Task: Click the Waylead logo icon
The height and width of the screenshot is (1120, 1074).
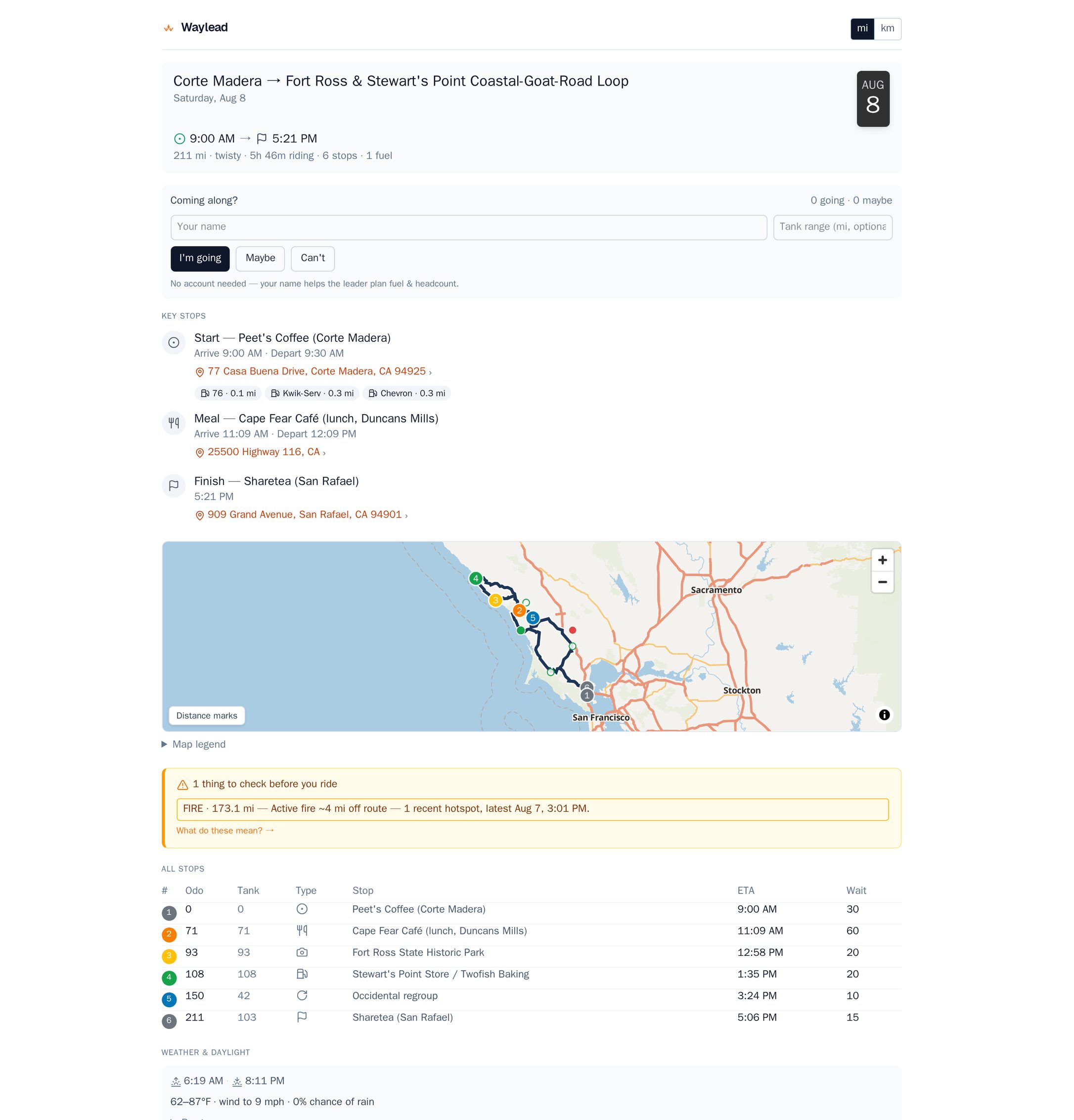Action: tap(169, 28)
